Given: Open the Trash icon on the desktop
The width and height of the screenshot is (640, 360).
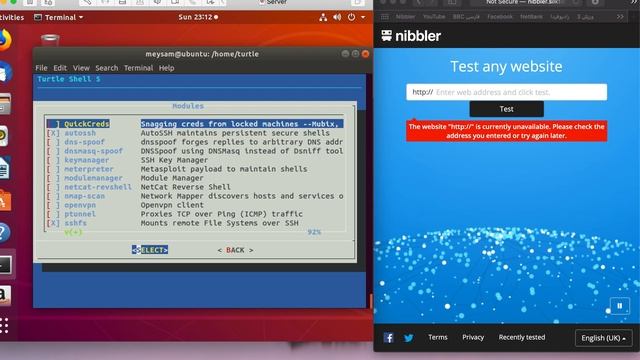Looking at the screenshot, I should pos(50,40).
